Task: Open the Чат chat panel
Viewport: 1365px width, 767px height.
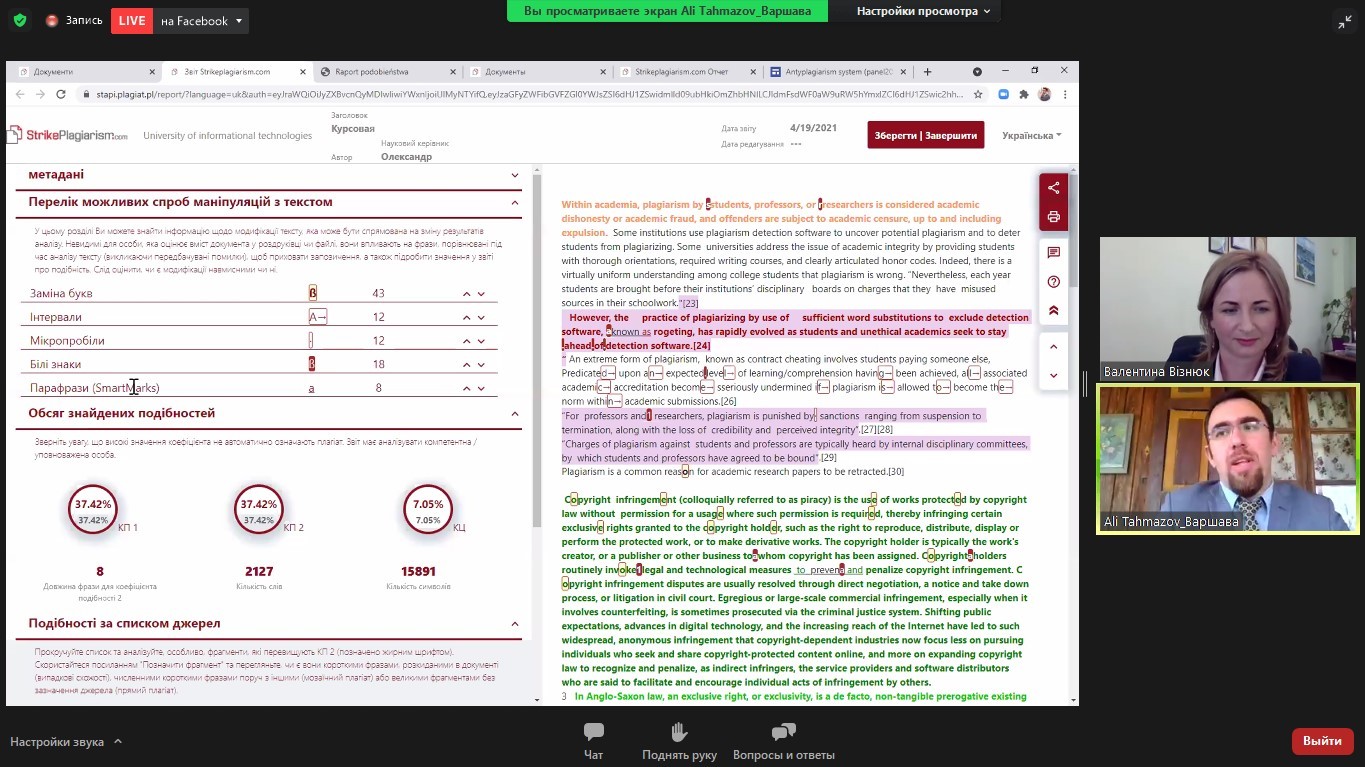Action: [594, 742]
